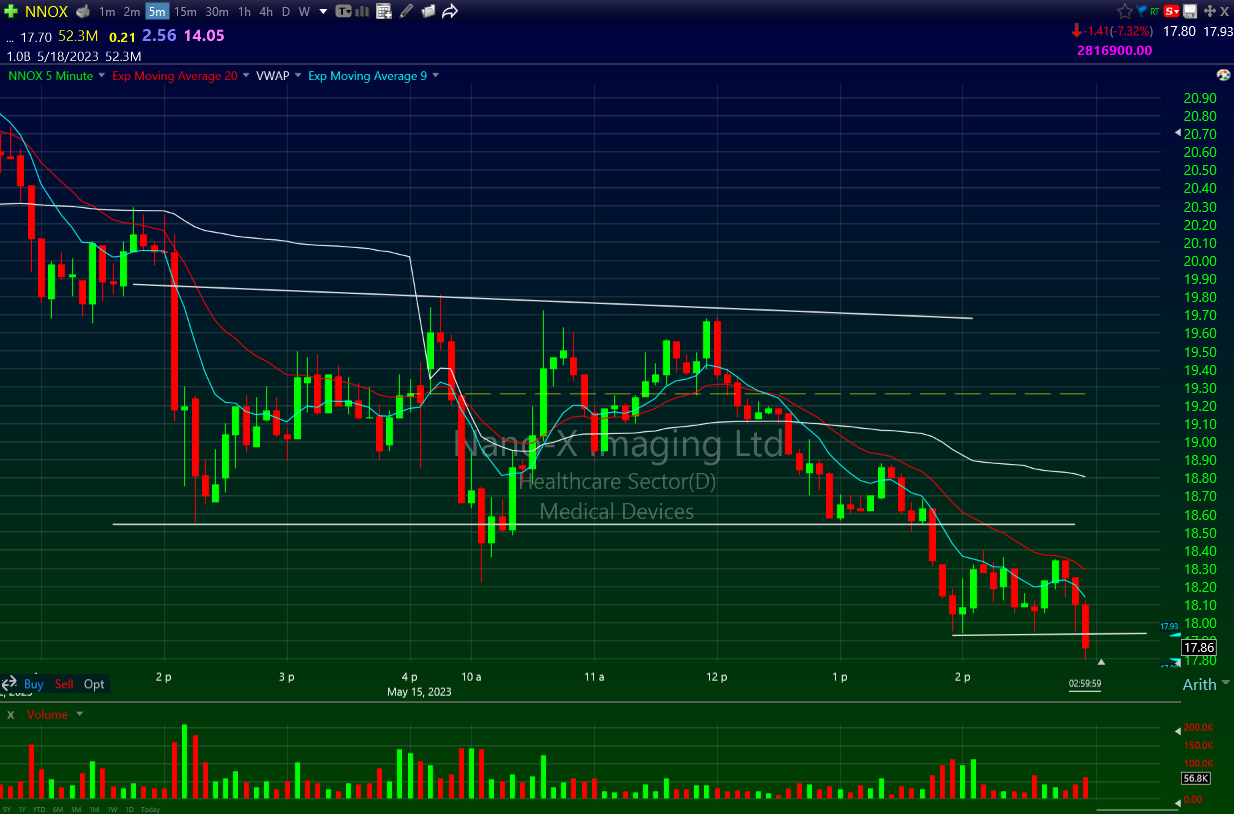
Task: Click the pencil drawing tool icon
Action: point(406,12)
